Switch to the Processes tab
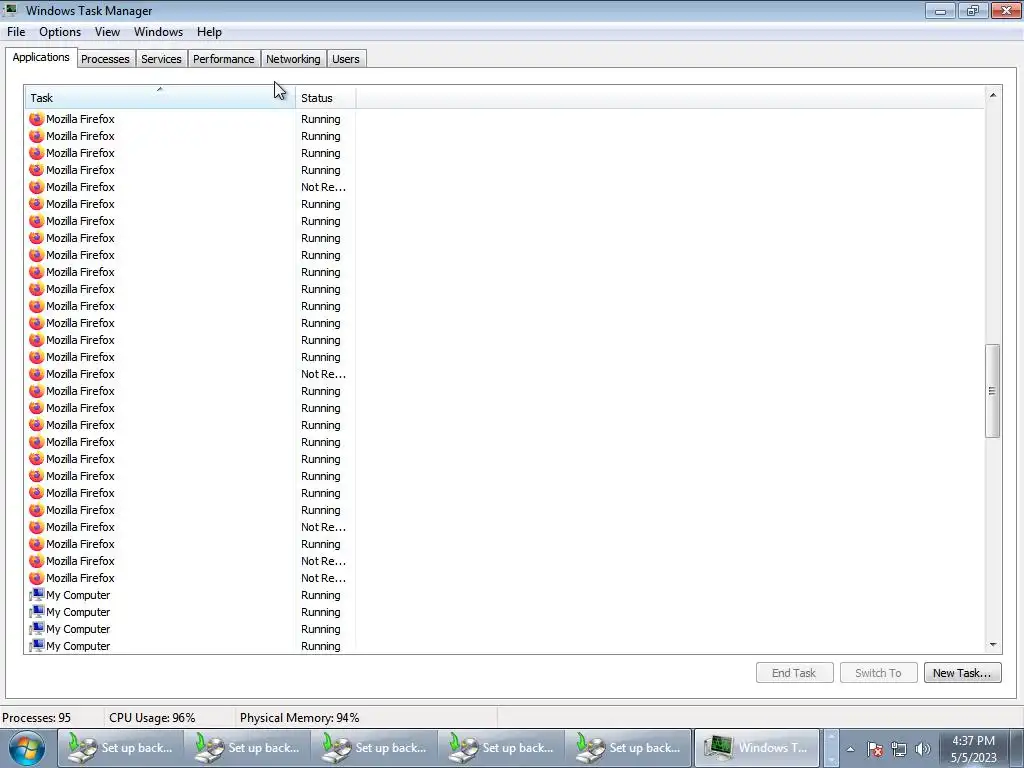Screen dimensions: 1024x768 click(105, 59)
